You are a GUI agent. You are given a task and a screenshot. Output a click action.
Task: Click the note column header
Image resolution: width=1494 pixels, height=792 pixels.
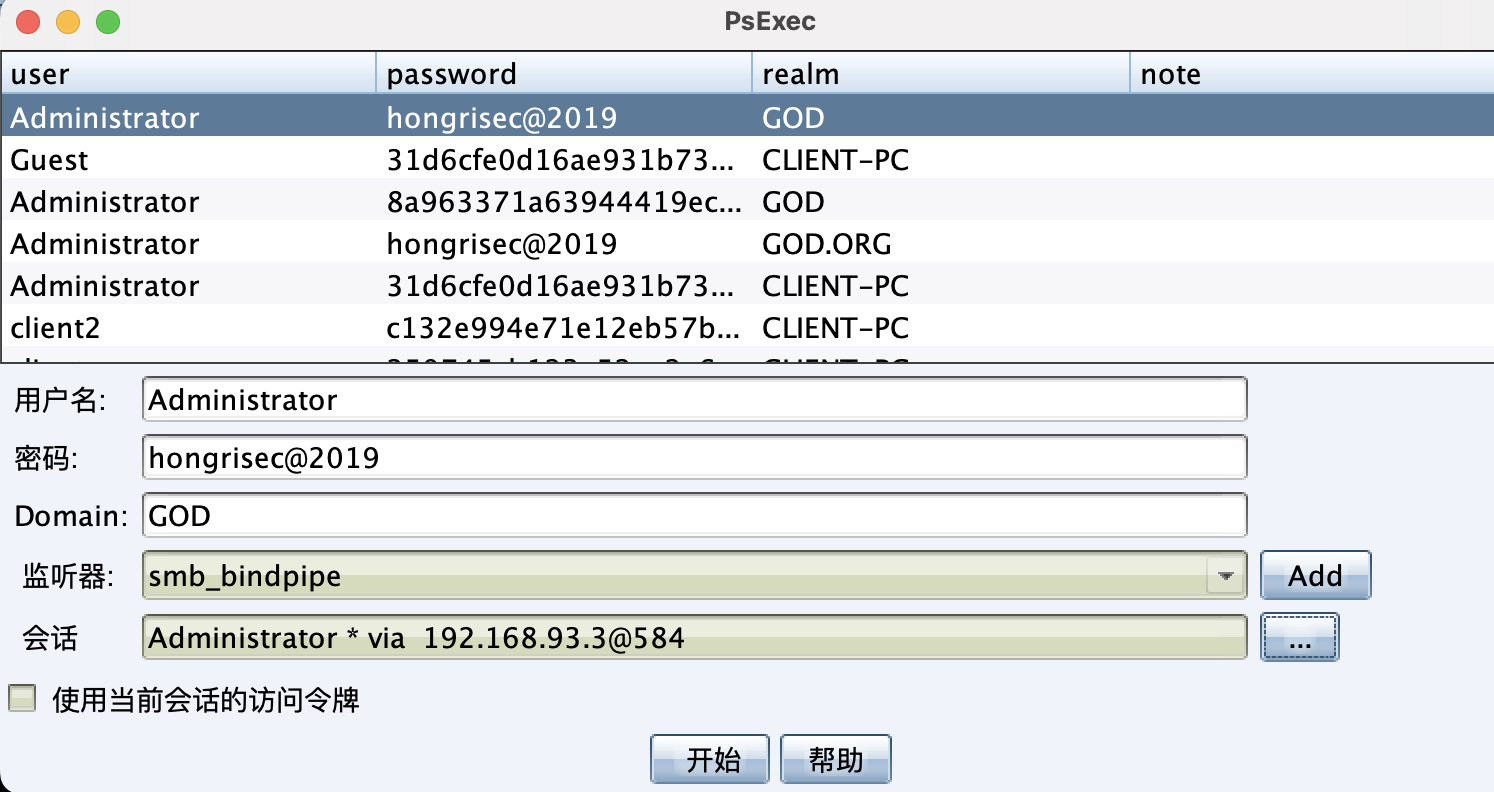click(x=1310, y=74)
